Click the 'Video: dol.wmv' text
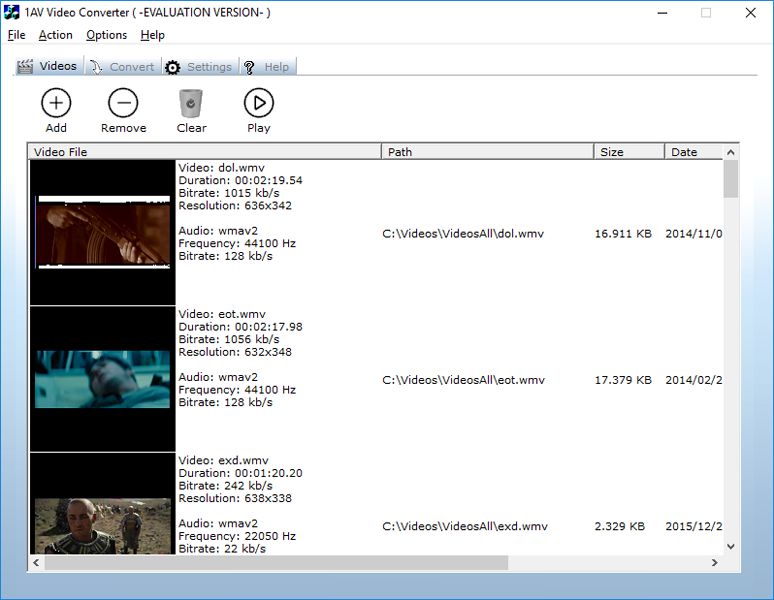Viewport: 774px width, 600px height. pos(221,168)
